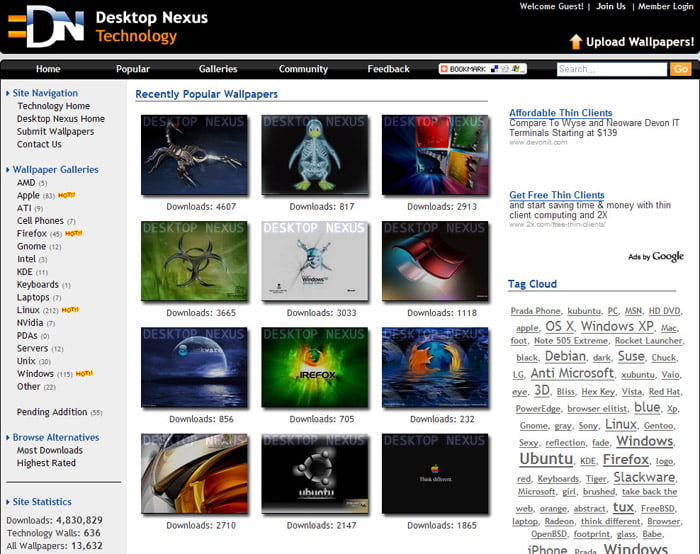Open the Servers gallery link

coord(32,348)
